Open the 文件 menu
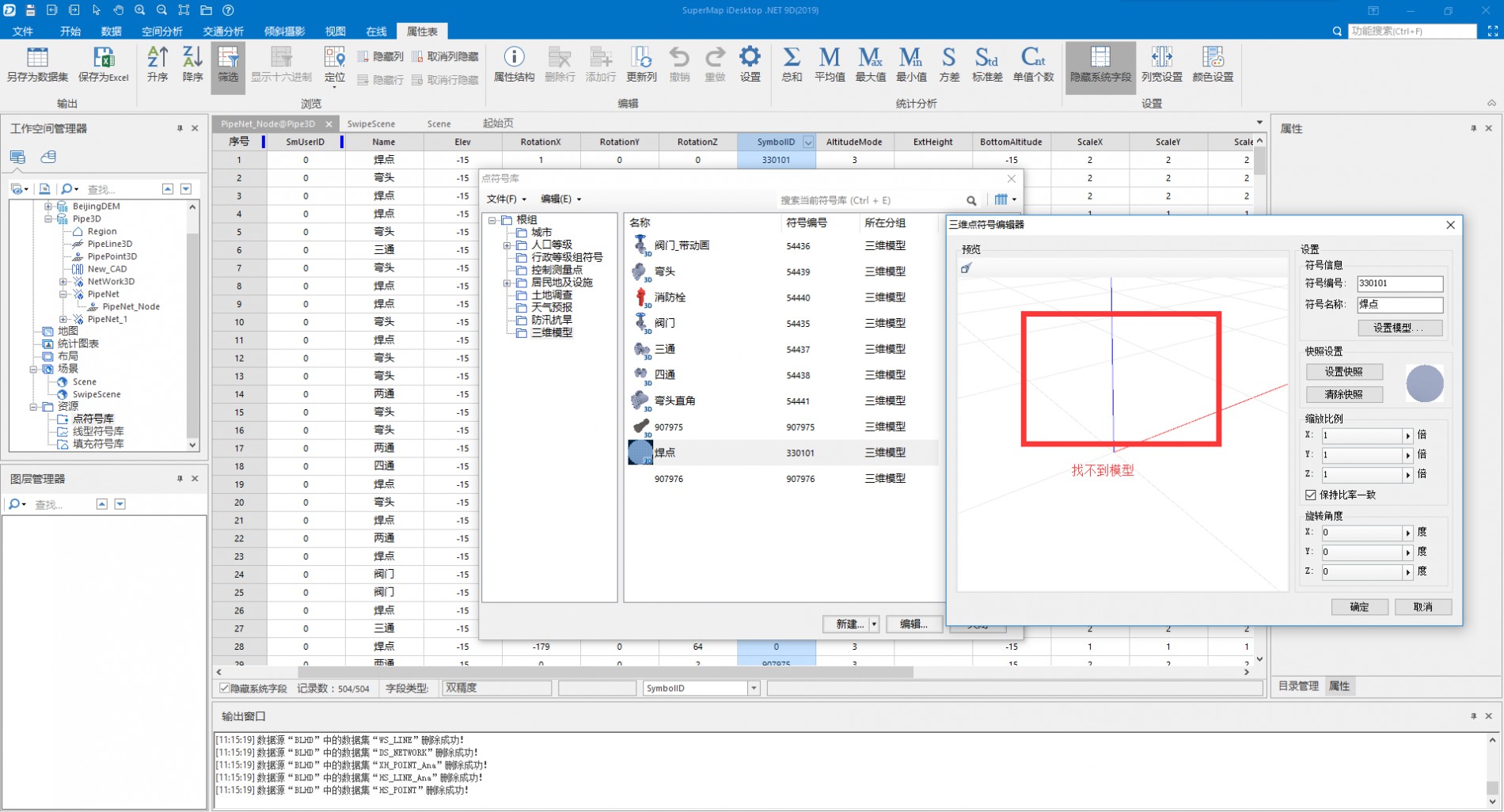This screenshot has width=1504, height=812. pyautogui.click(x=23, y=31)
